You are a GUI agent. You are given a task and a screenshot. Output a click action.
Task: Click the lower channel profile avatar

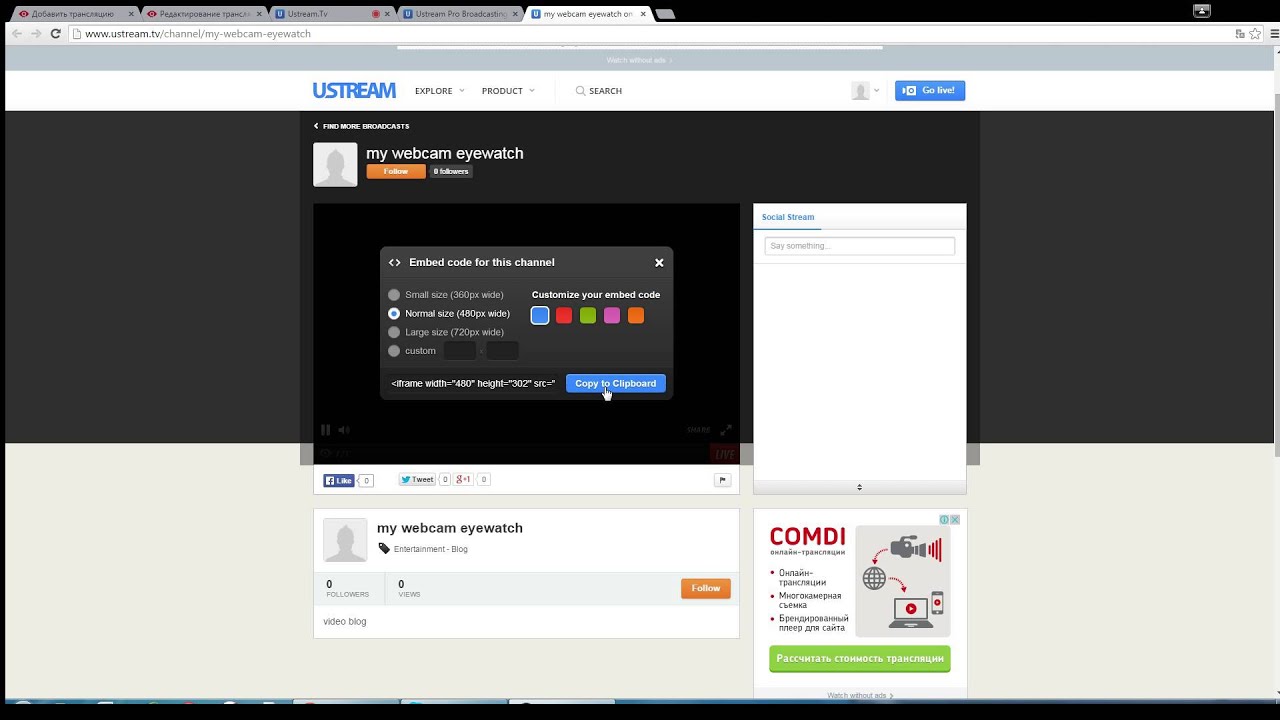345,541
